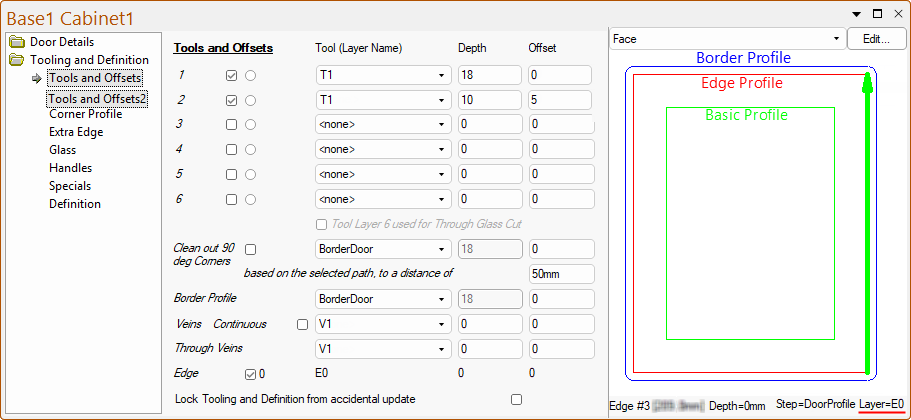Open row 3 tool layer dropdown
Viewport: 911px width, 420px height.
383,124
